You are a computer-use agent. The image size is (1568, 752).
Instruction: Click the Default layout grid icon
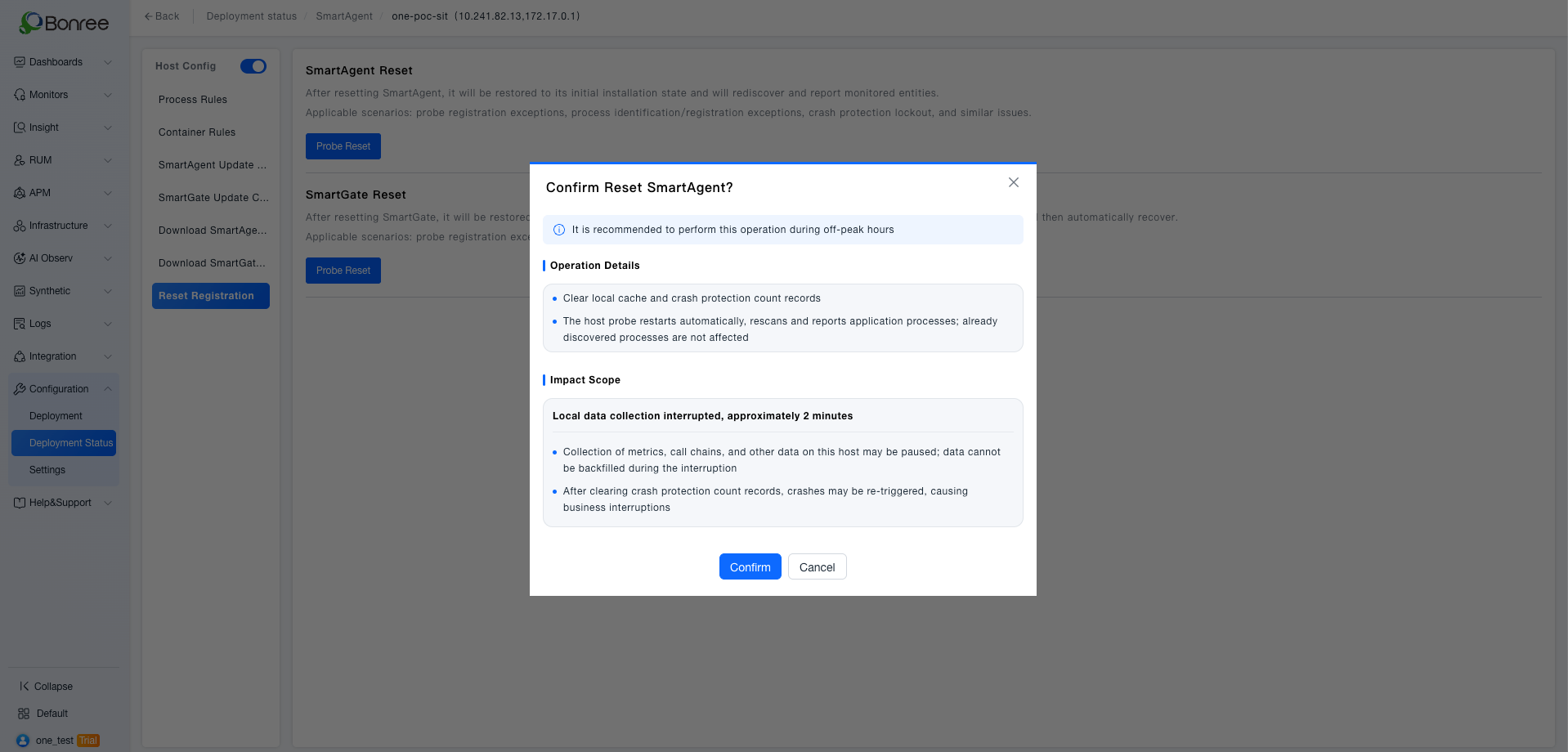pyautogui.click(x=24, y=714)
